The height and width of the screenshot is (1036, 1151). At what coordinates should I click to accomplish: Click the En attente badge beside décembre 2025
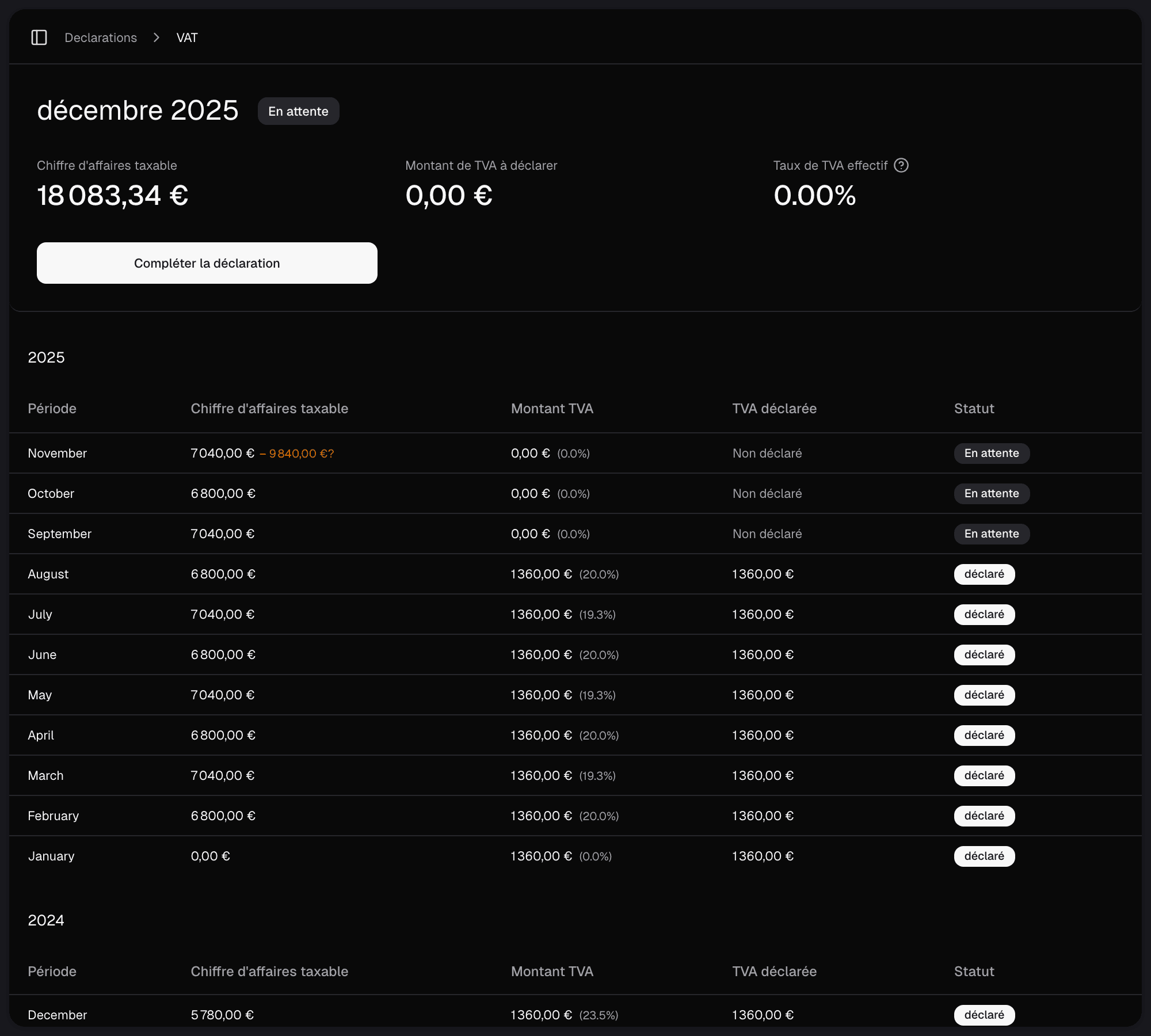tap(298, 111)
